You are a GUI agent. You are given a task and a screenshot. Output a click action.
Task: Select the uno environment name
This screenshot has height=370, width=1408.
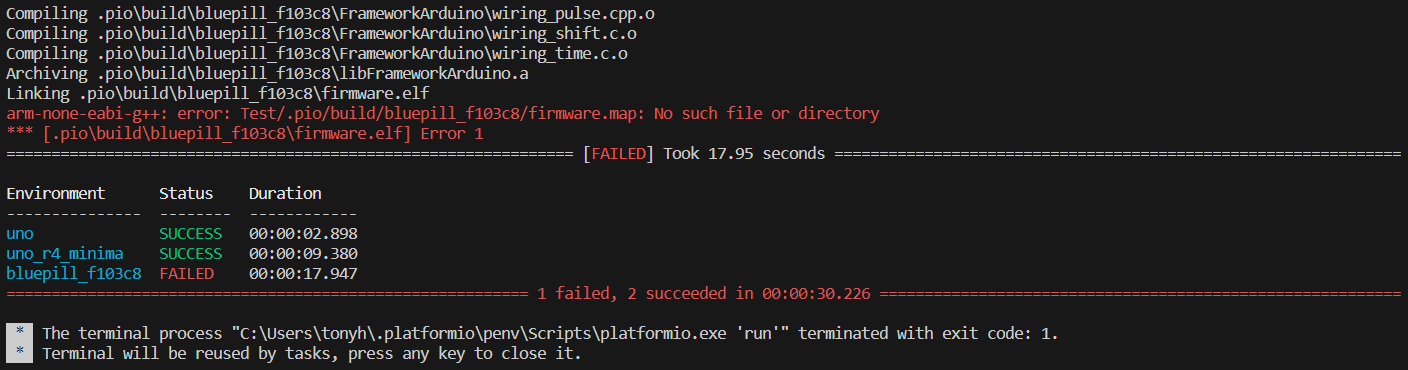point(20,234)
